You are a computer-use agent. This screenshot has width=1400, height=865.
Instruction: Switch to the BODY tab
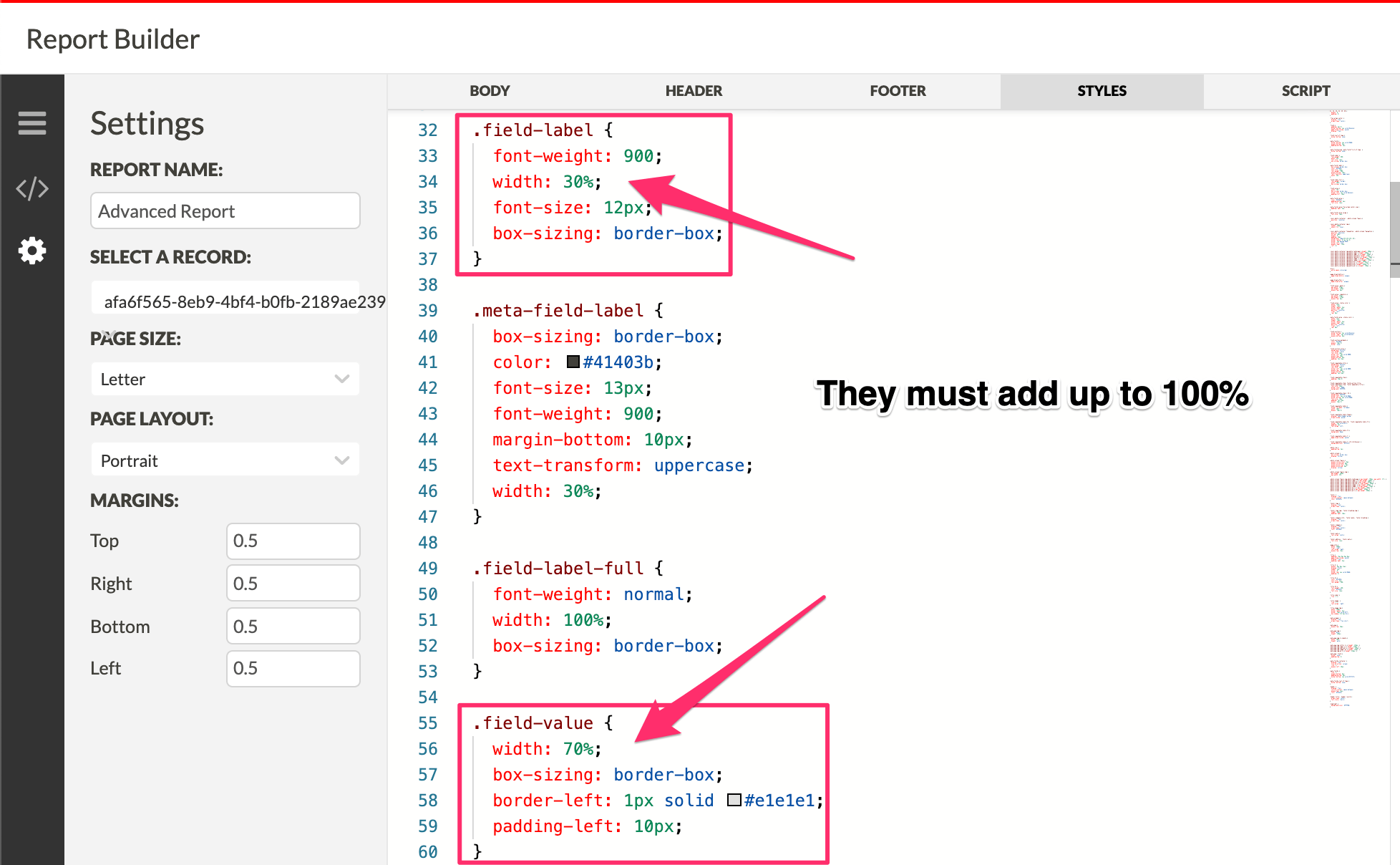click(x=490, y=91)
